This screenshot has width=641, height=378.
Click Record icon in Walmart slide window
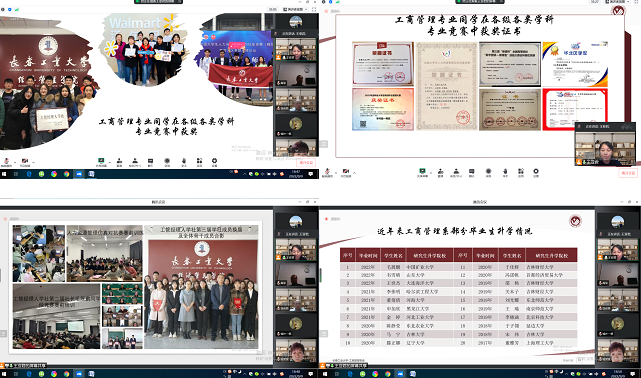[167, 162]
